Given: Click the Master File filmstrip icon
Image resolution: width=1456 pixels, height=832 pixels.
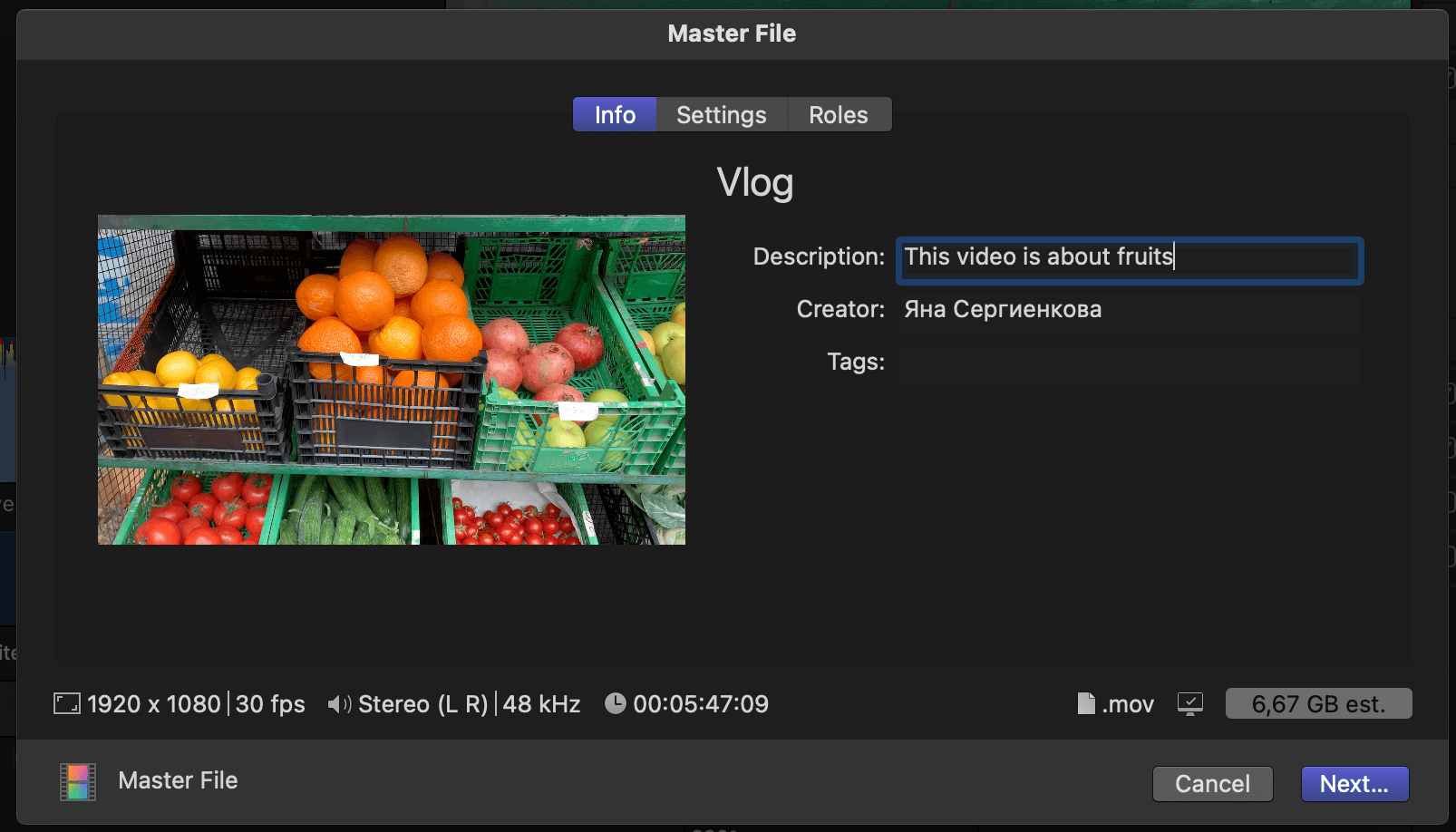Looking at the screenshot, I should [x=78, y=782].
